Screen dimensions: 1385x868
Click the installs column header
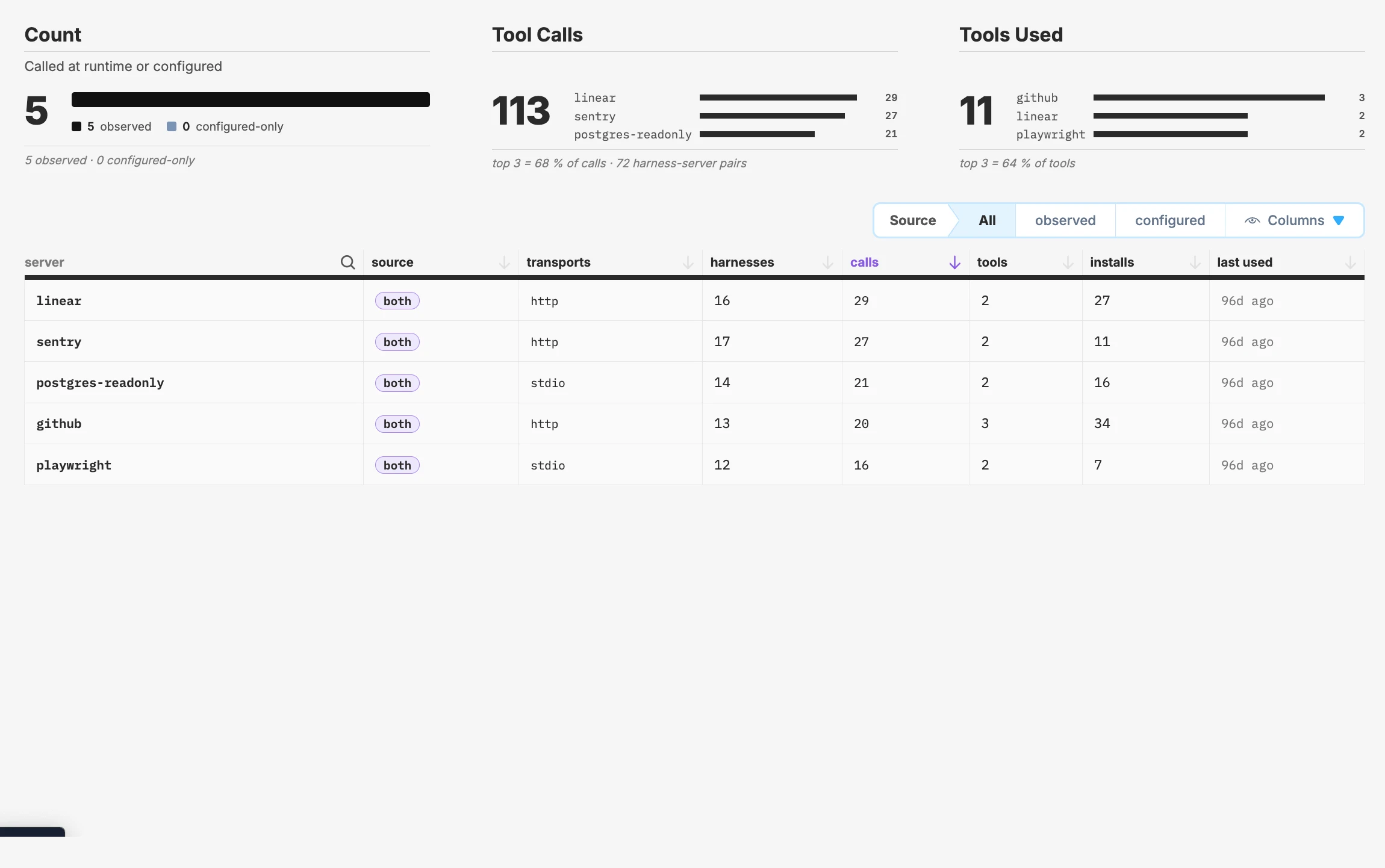(1112, 262)
